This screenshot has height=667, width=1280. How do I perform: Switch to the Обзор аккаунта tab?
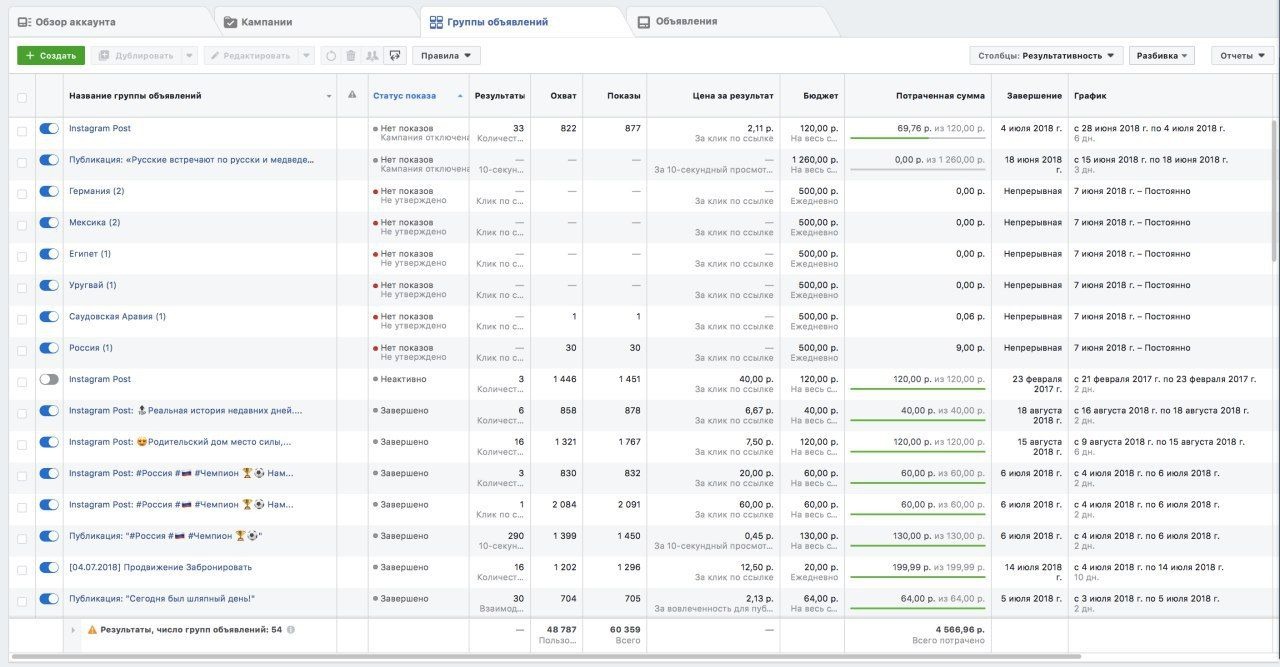[x=75, y=22]
